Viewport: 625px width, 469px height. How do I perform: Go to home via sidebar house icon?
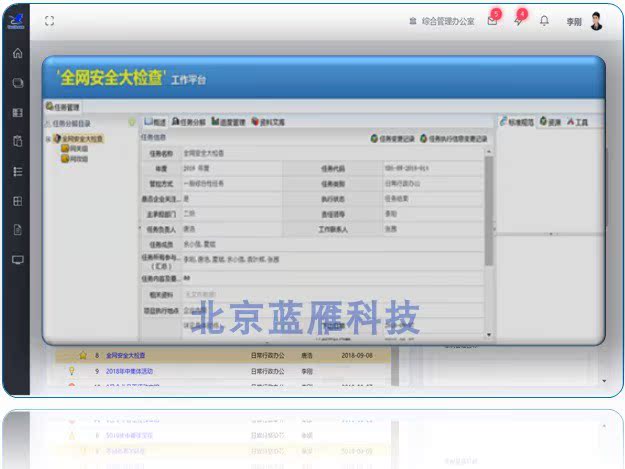click(18, 53)
